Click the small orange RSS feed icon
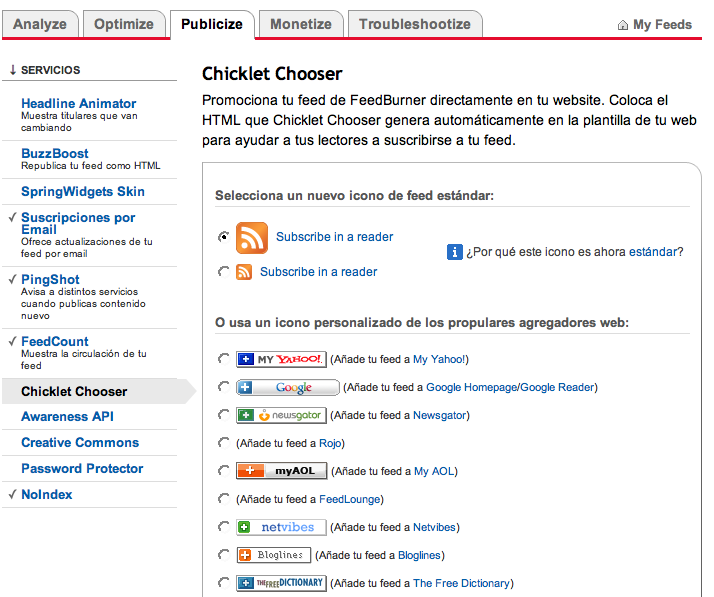The height and width of the screenshot is (597, 714). pos(244,271)
